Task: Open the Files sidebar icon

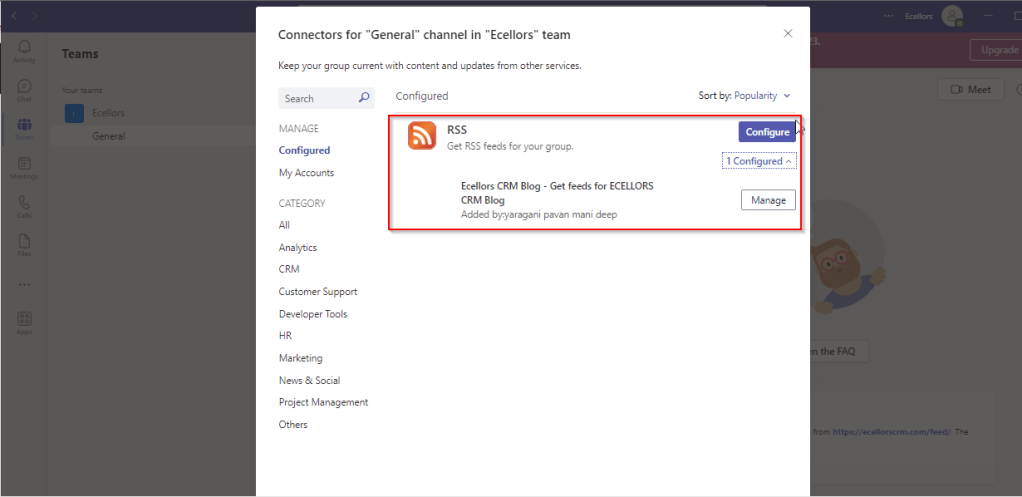Action: (x=24, y=244)
